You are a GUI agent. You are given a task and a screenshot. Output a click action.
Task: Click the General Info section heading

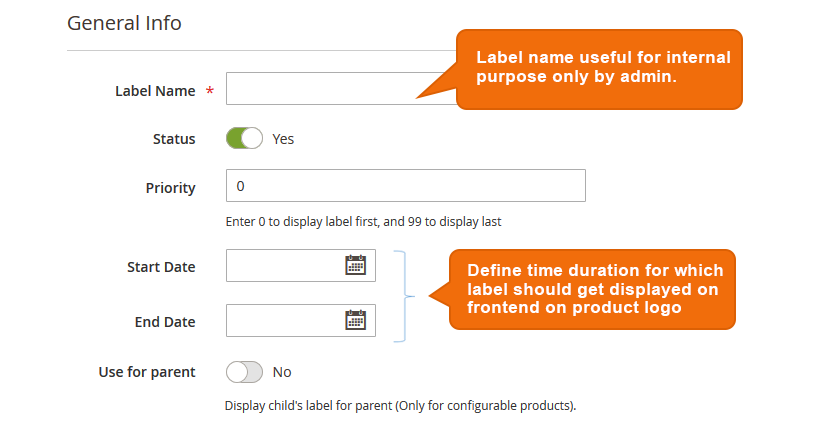tap(124, 22)
